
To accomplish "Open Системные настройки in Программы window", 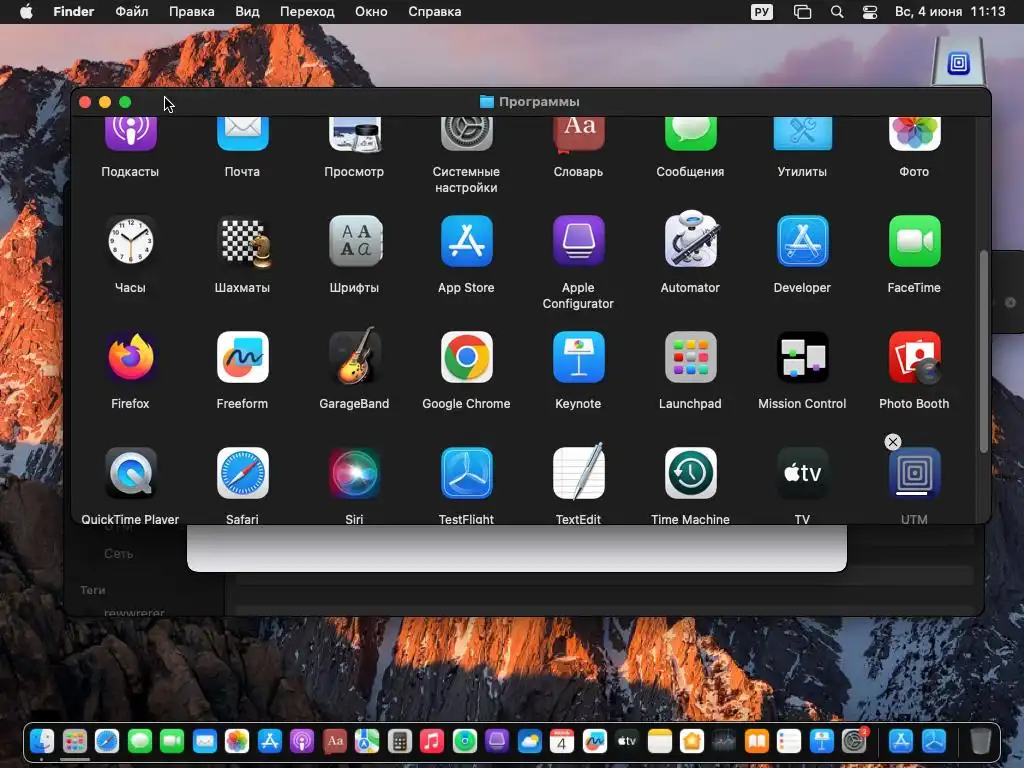I will click(466, 134).
